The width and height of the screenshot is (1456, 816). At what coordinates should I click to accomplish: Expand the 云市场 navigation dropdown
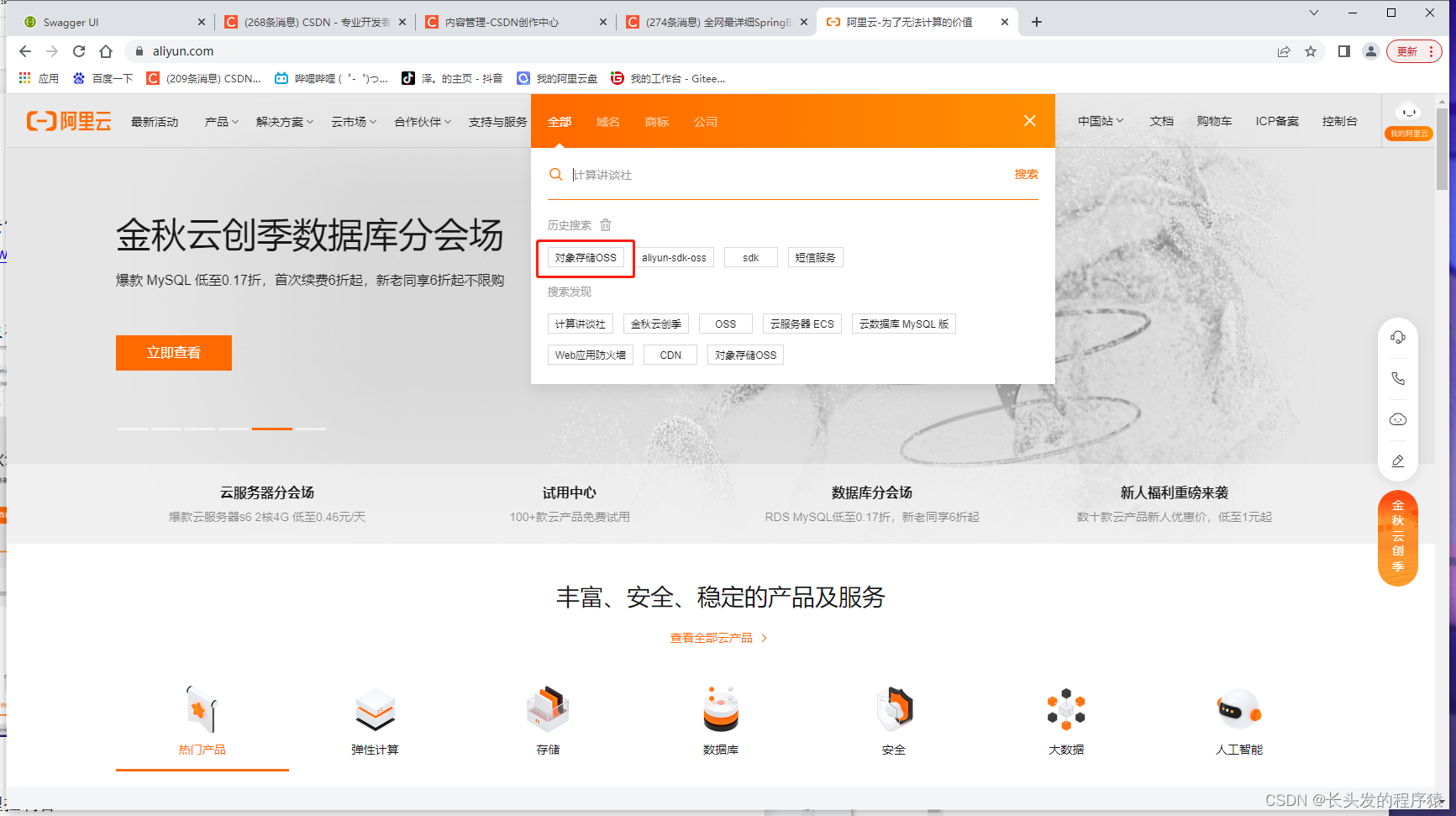(x=354, y=122)
